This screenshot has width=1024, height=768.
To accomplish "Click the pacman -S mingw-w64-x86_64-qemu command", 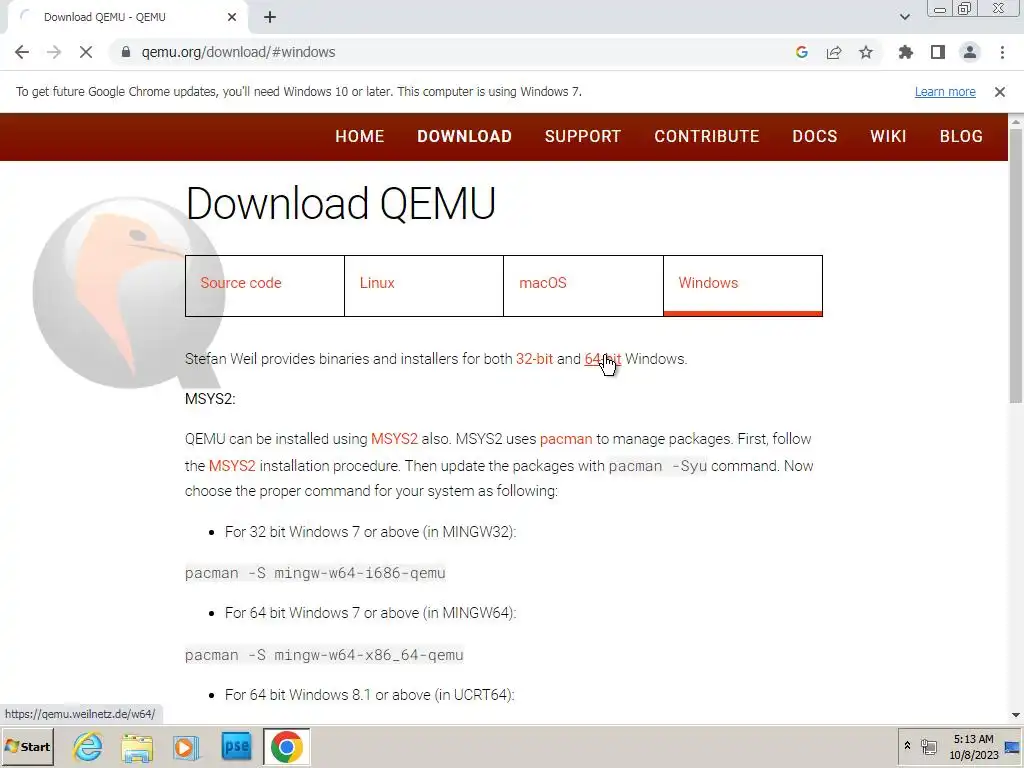I will (325, 655).
